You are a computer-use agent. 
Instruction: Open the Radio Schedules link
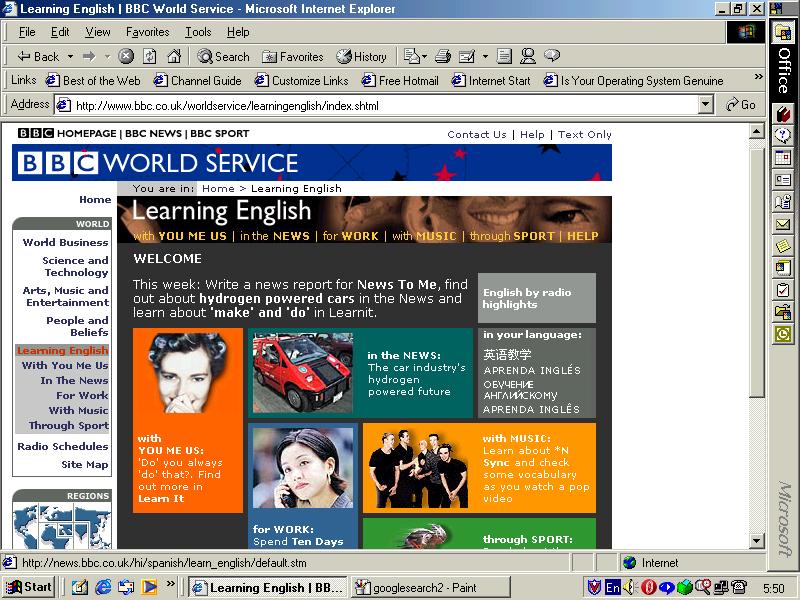63,446
